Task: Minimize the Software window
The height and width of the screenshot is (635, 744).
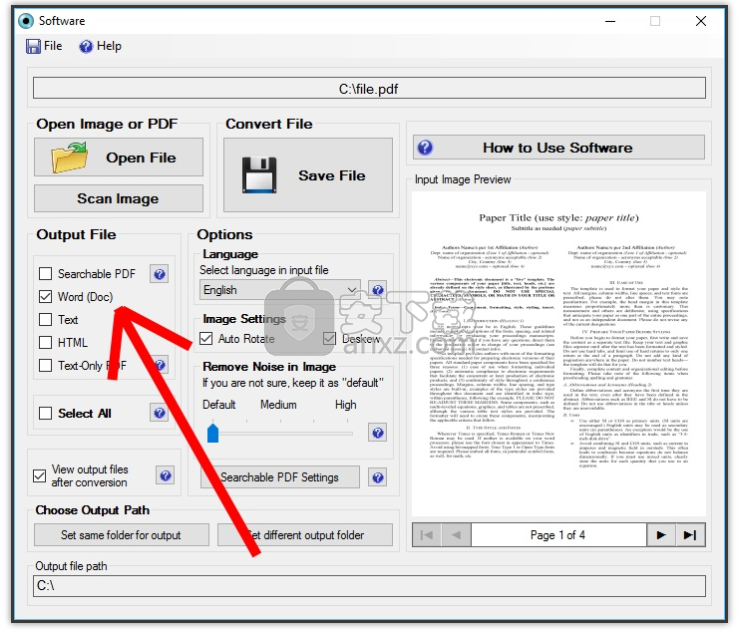Action: [610, 21]
